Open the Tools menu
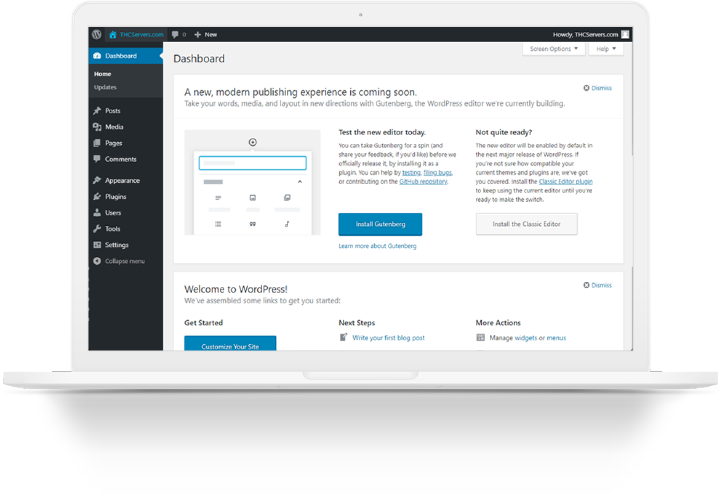The image size is (721, 495). pyautogui.click(x=113, y=229)
